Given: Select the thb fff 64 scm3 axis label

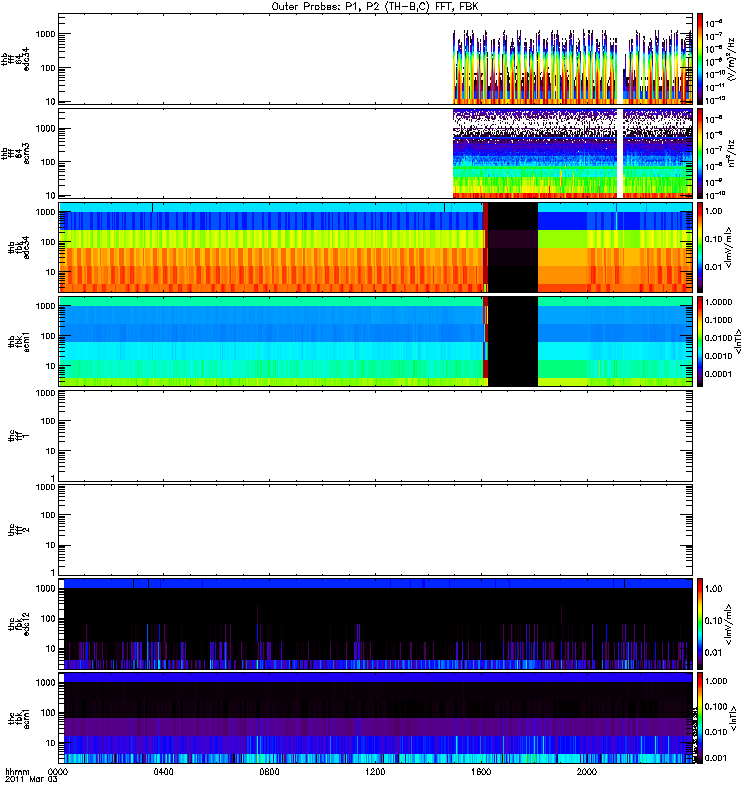Looking at the screenshot, I should point(16,154).
